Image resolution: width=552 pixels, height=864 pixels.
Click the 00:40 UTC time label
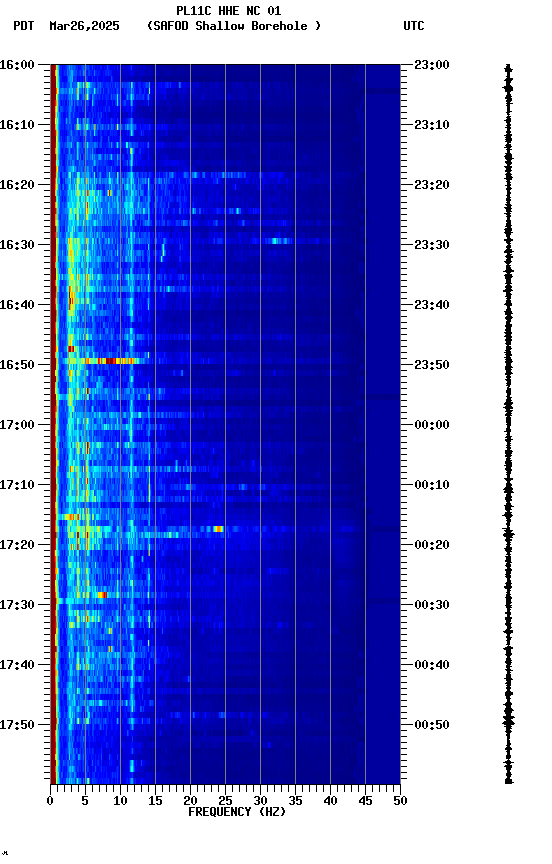tap(432, 665)
